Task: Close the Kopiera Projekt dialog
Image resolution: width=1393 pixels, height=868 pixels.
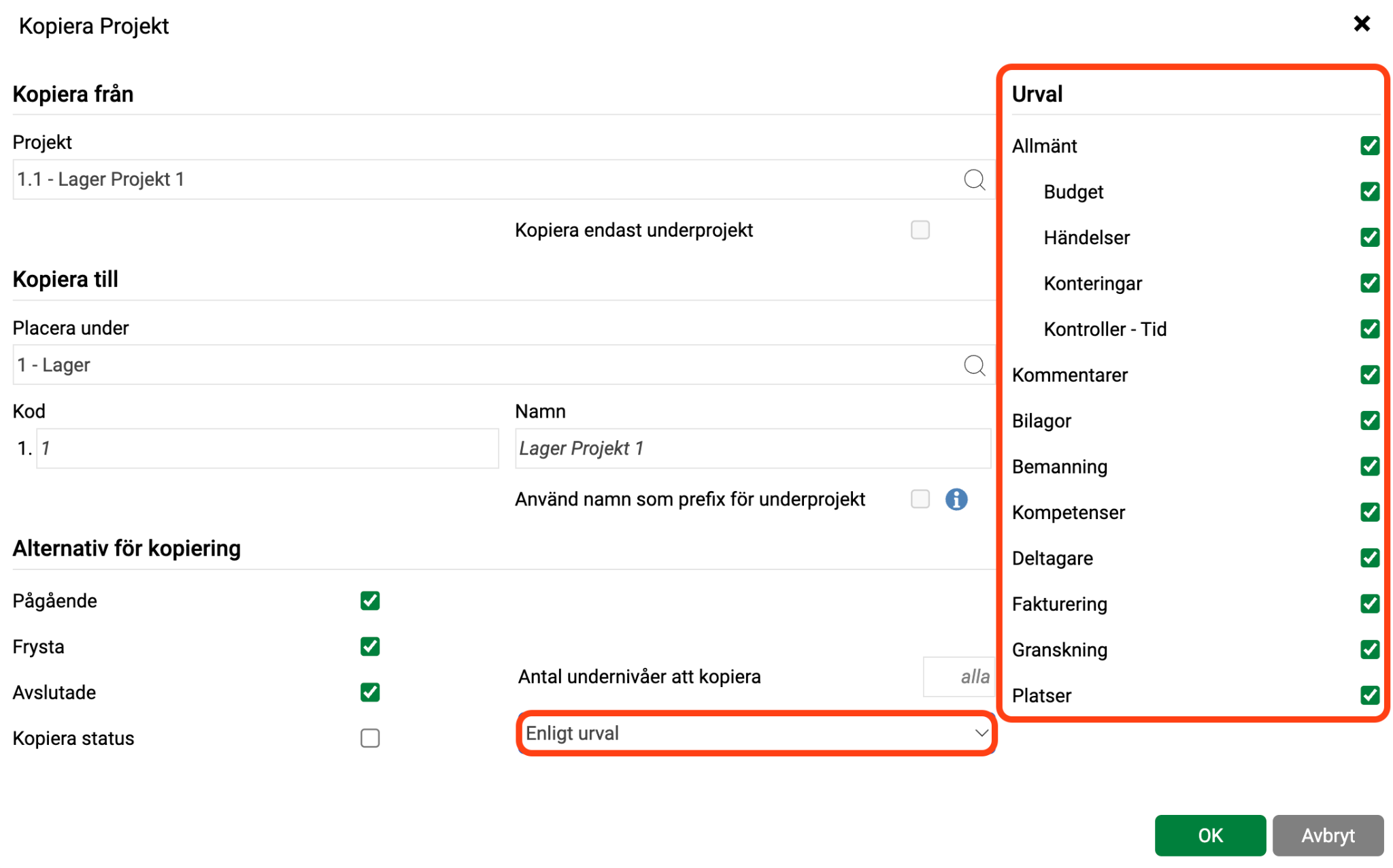Action: [x=1361, y=24]
